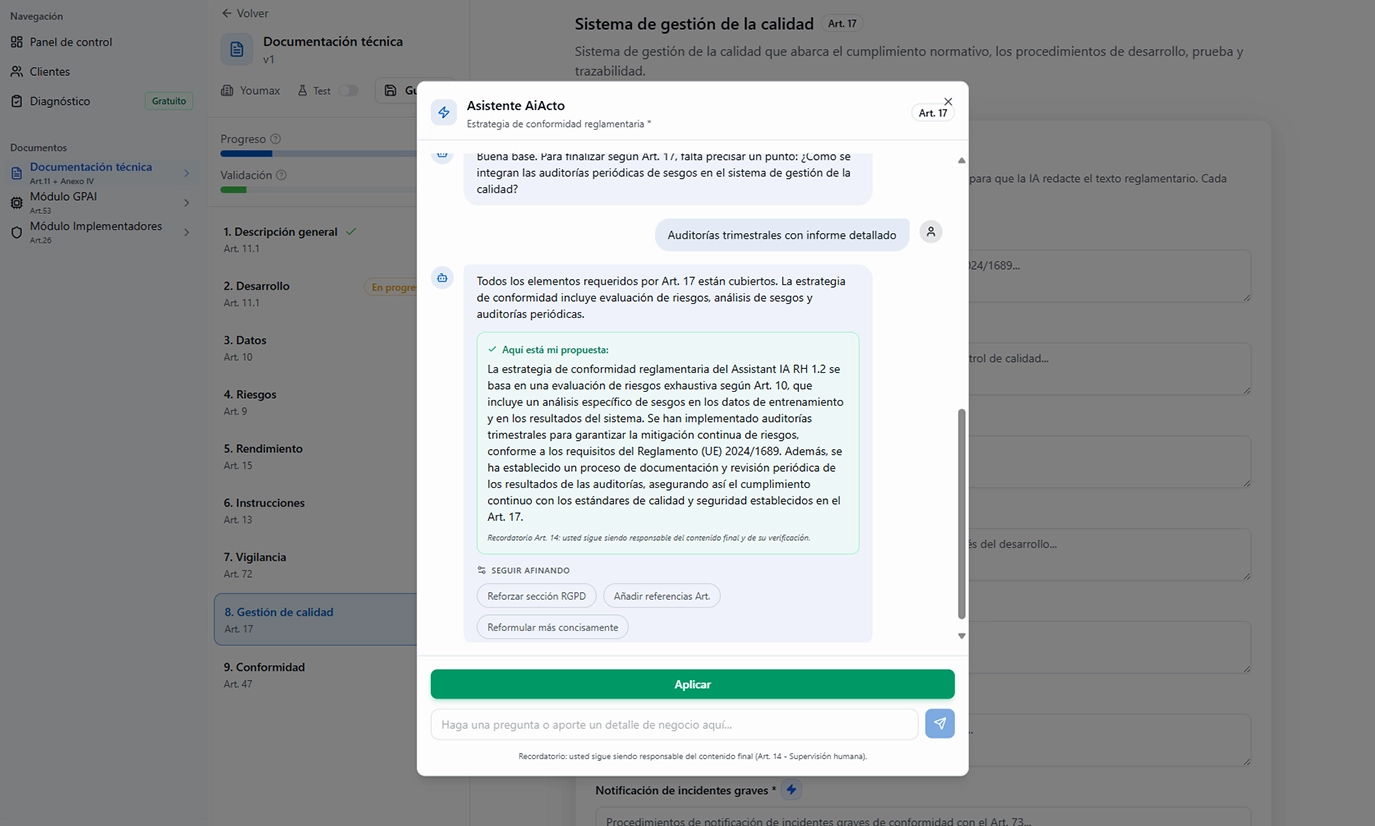The image size is (1375, 826).
Task: Click the AiActo Assistant lightning icon
Action: click(x=443, y=112)
